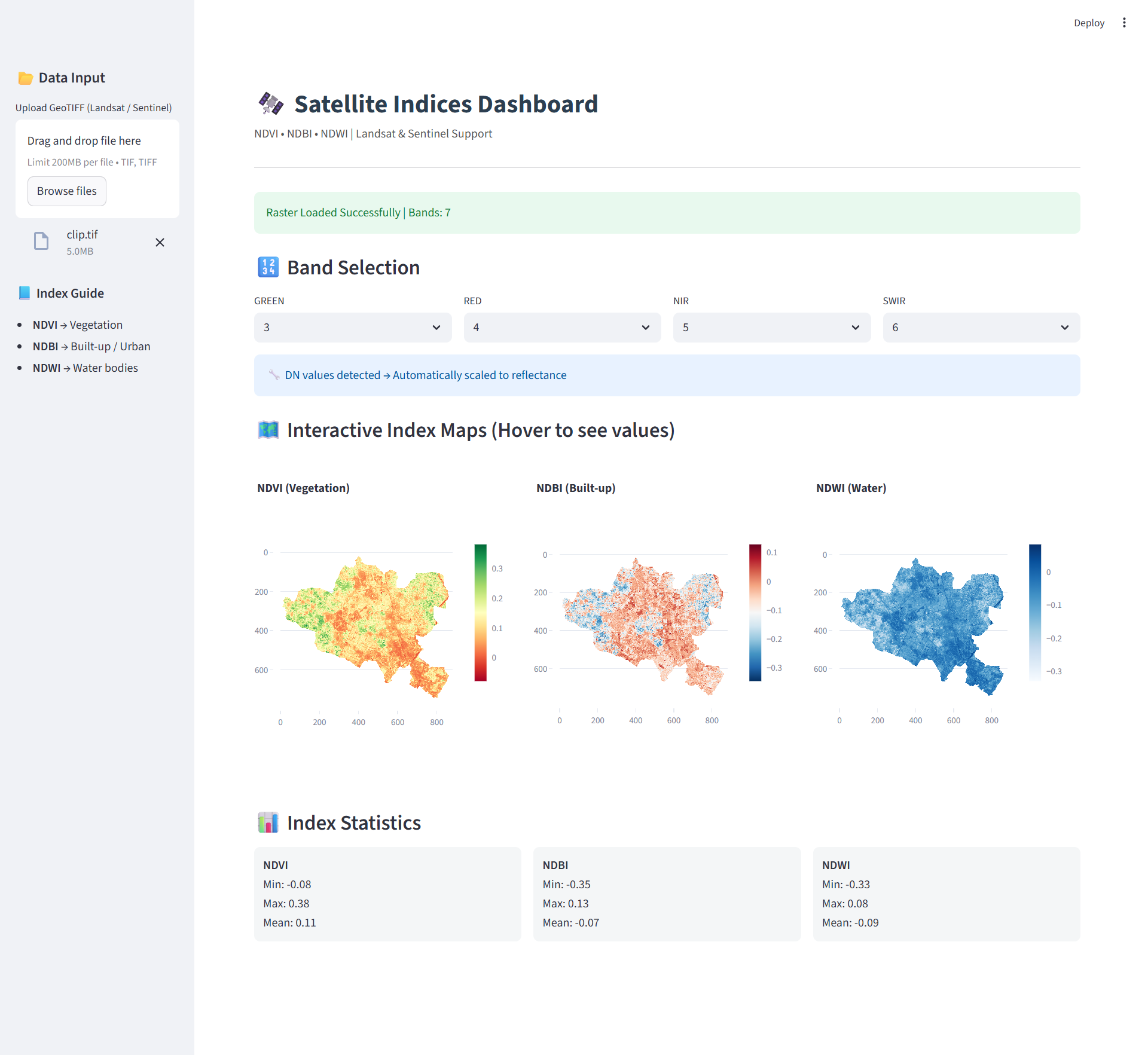Click the Browse files button

(x=66, y=191)
